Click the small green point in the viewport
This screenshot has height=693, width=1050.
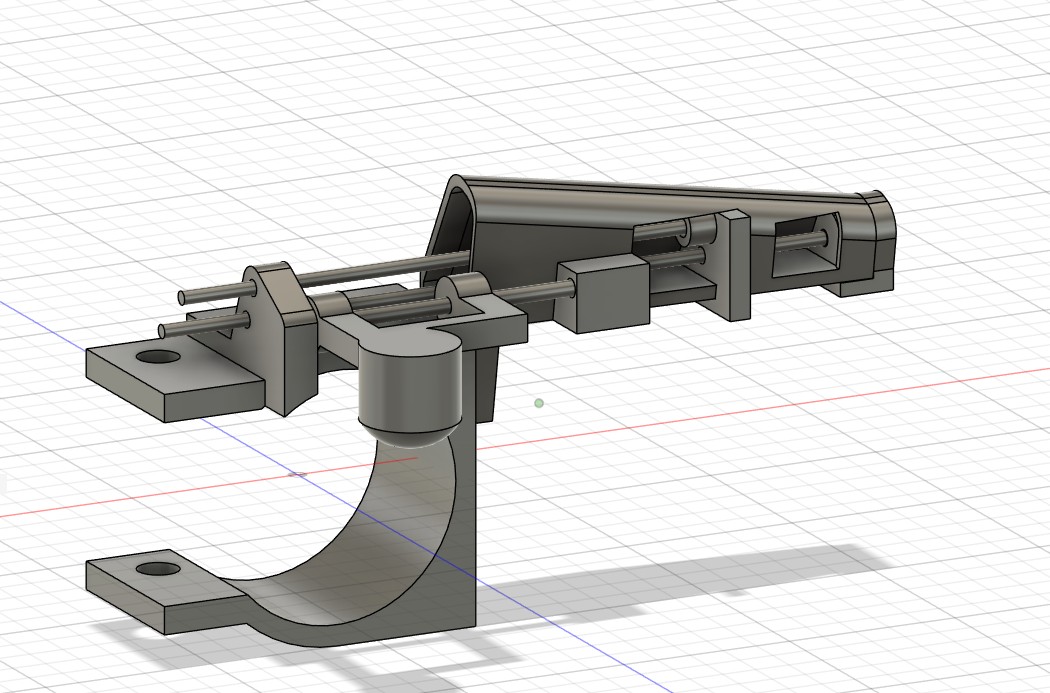pos(538,403)
